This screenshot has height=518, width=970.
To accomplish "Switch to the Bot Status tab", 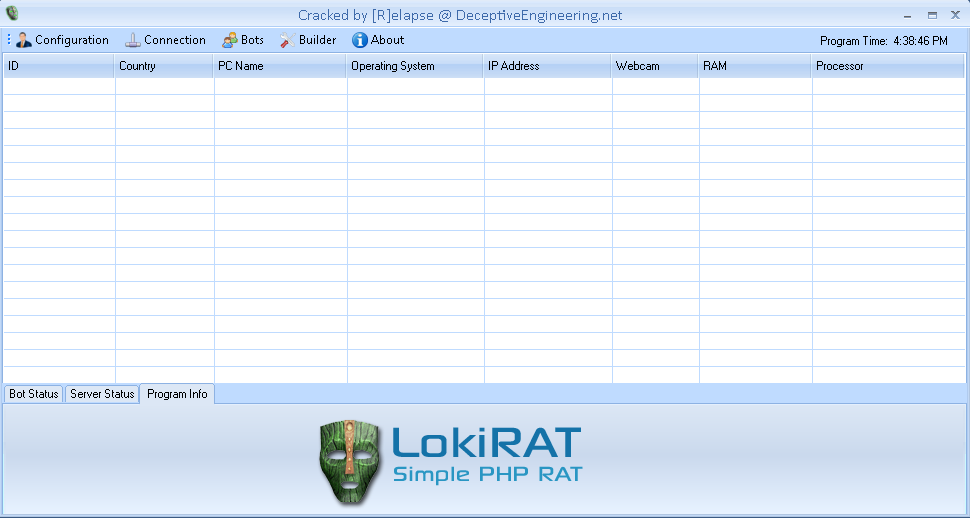I will click(34, 394).
